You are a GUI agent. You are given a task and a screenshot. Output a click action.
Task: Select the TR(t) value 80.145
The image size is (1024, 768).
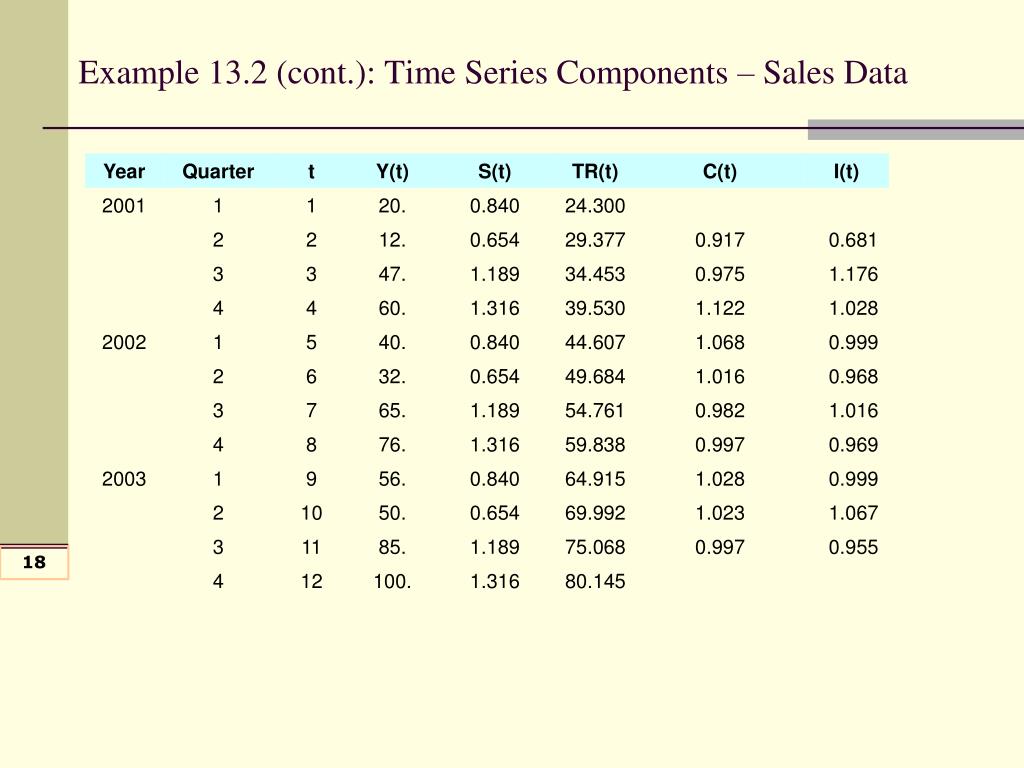click(595, 581)
